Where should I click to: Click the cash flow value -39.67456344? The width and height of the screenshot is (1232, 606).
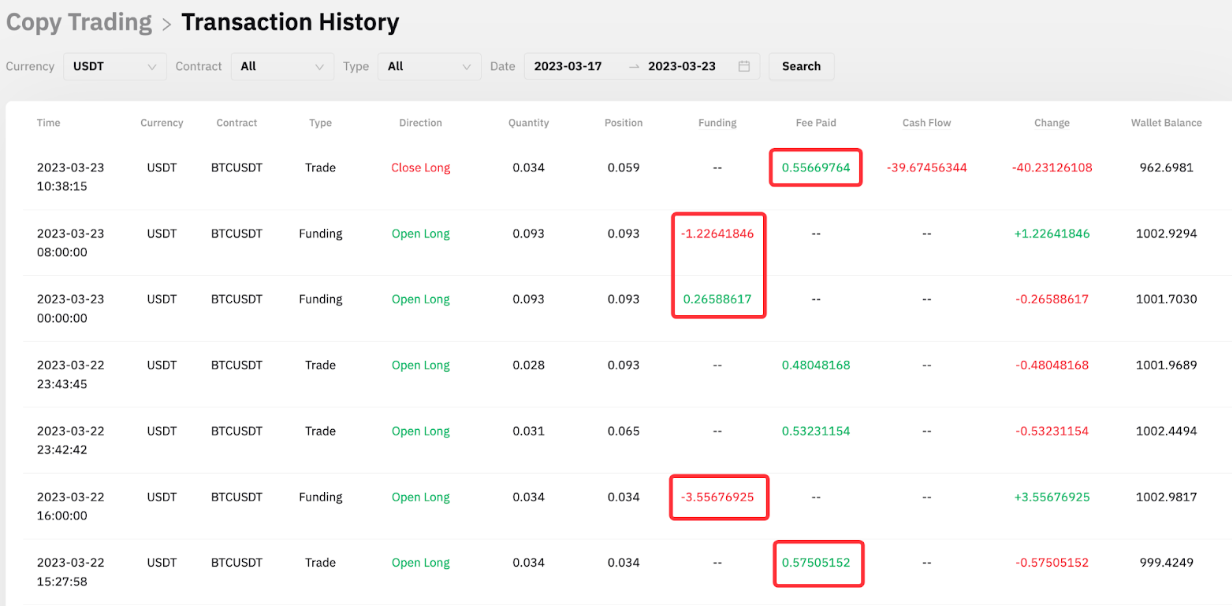click(x=926, y=168)
